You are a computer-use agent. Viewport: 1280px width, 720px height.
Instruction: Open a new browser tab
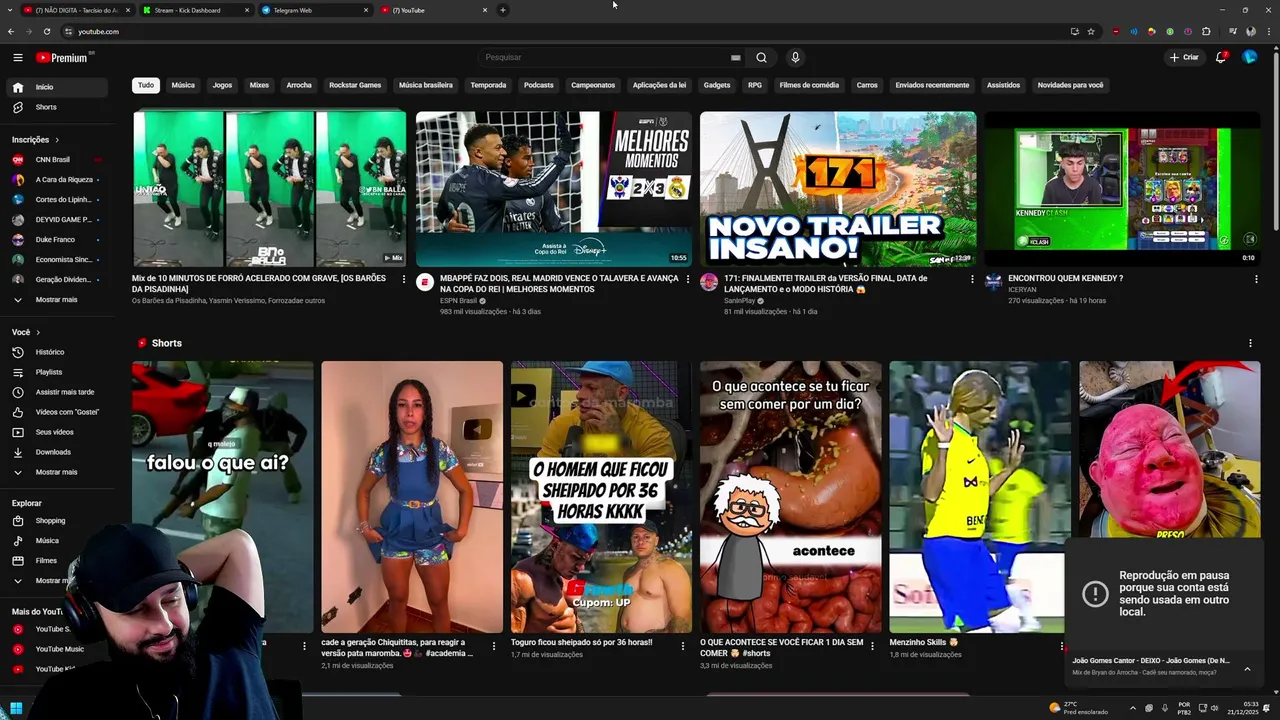pyautogui.click(x=503, y=10)
